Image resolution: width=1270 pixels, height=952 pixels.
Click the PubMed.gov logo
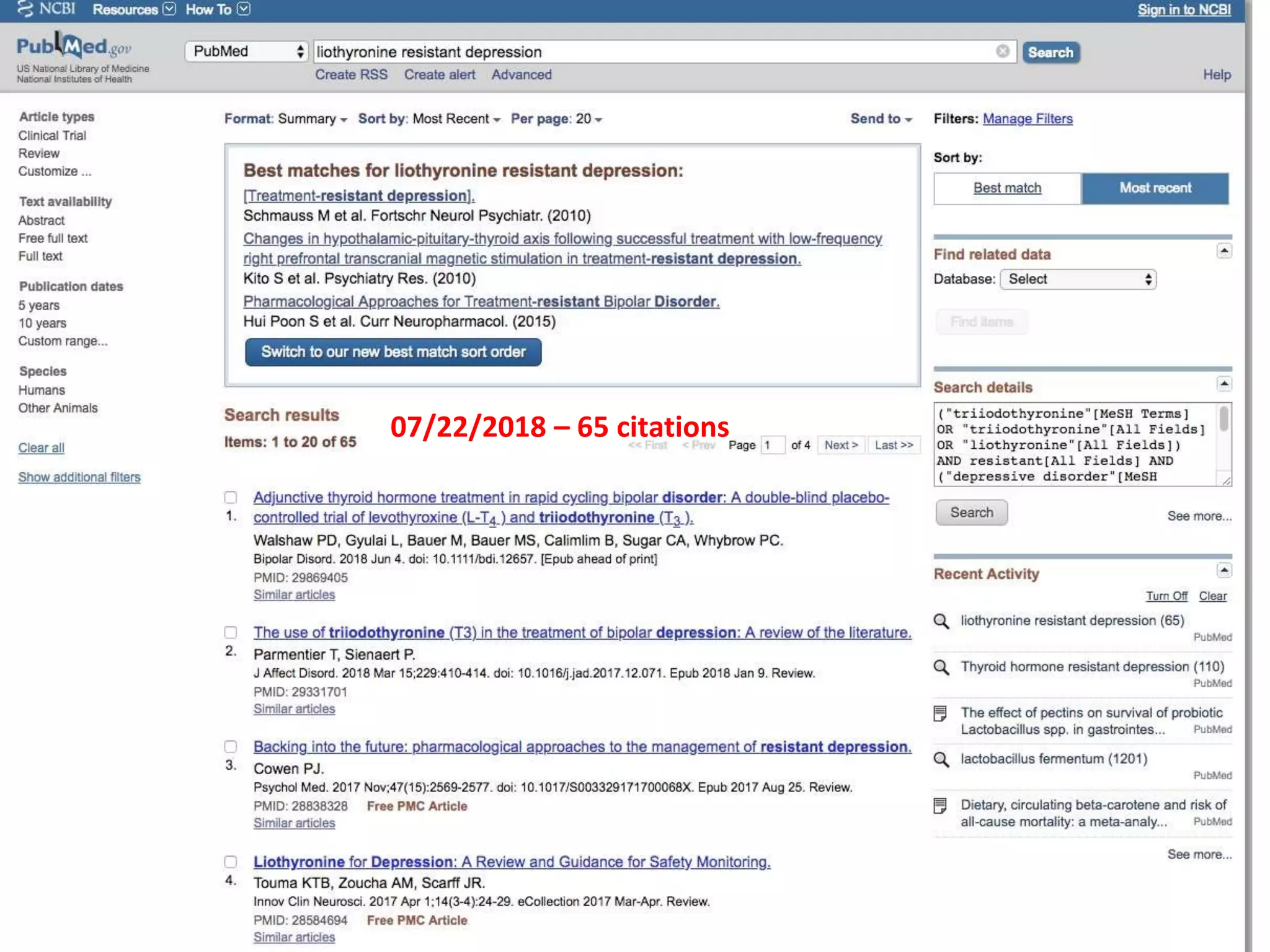[x=74, y=46]
